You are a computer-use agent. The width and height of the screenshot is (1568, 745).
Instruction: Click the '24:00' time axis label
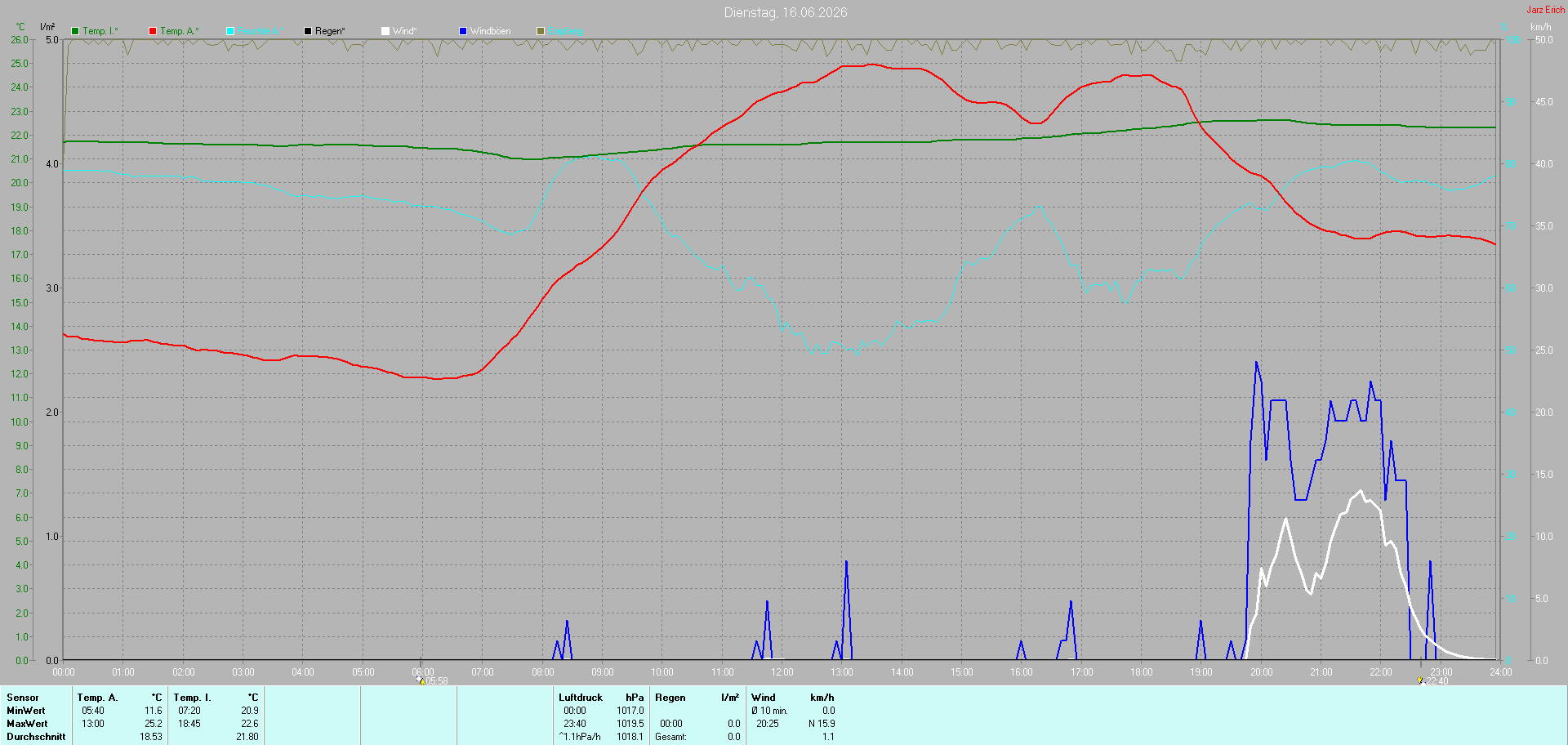point(1501,672)
